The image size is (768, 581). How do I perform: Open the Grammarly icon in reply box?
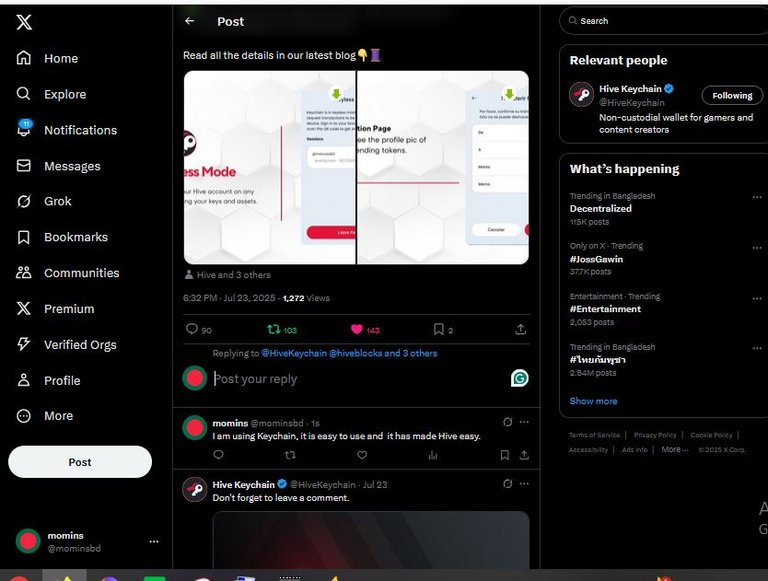point(520,378)
